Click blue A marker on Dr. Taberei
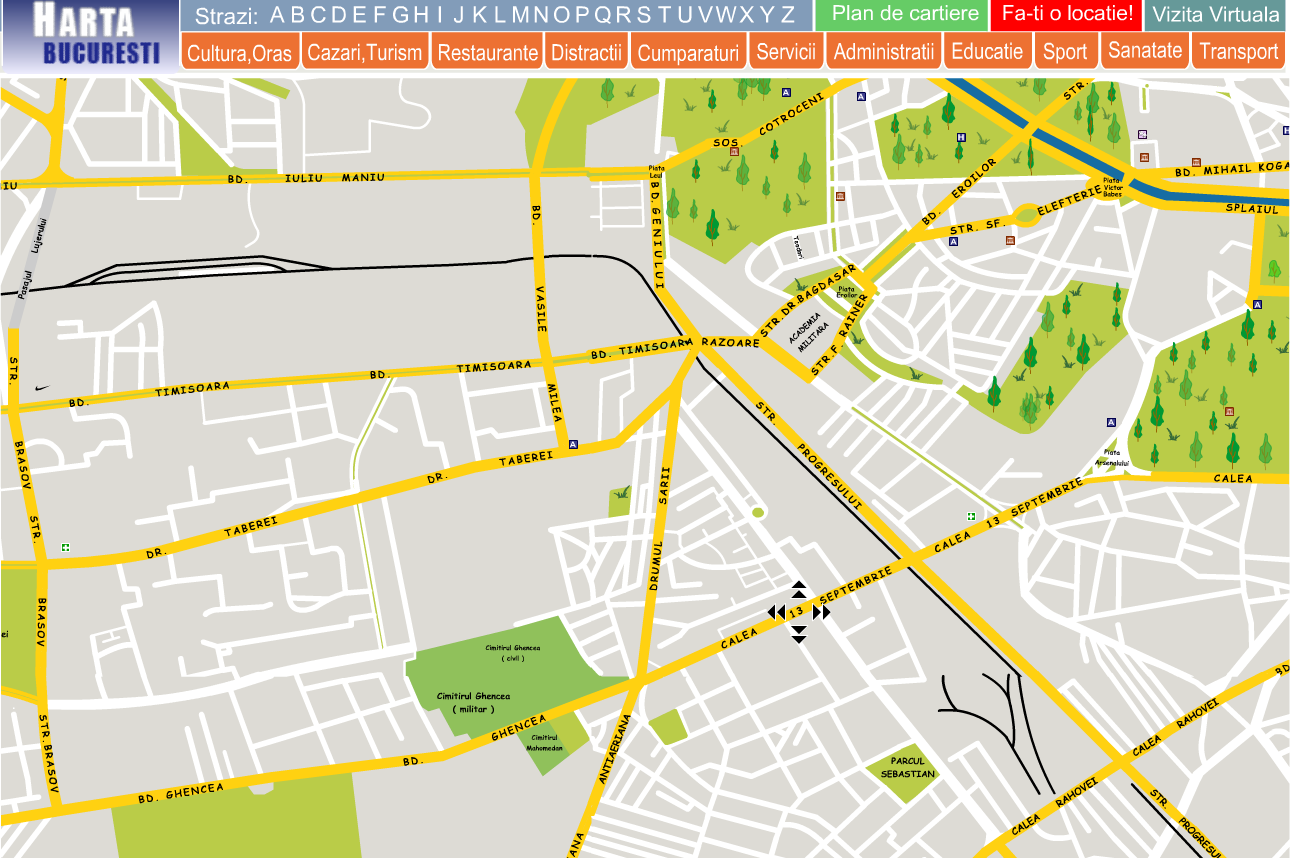The height and width of the screenshot is (860, 1296). pos(573,444)
